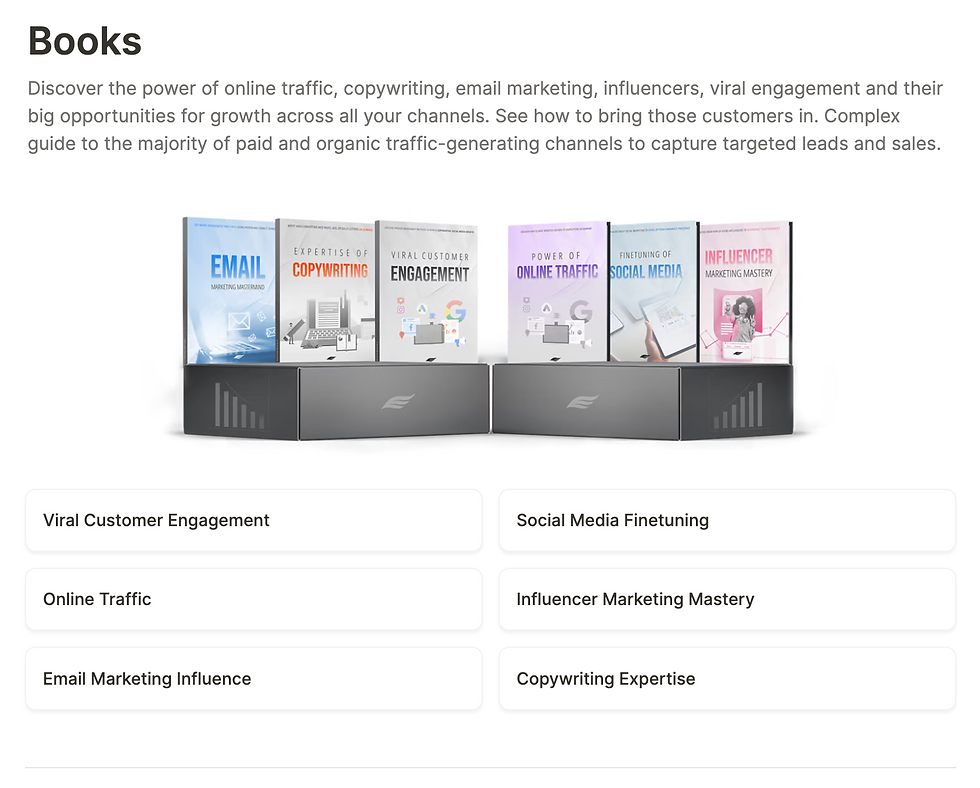This screenshot has height=788, width=980.
Task: Click the envelope icon on Email cover
Action: [x=239, y=322]
